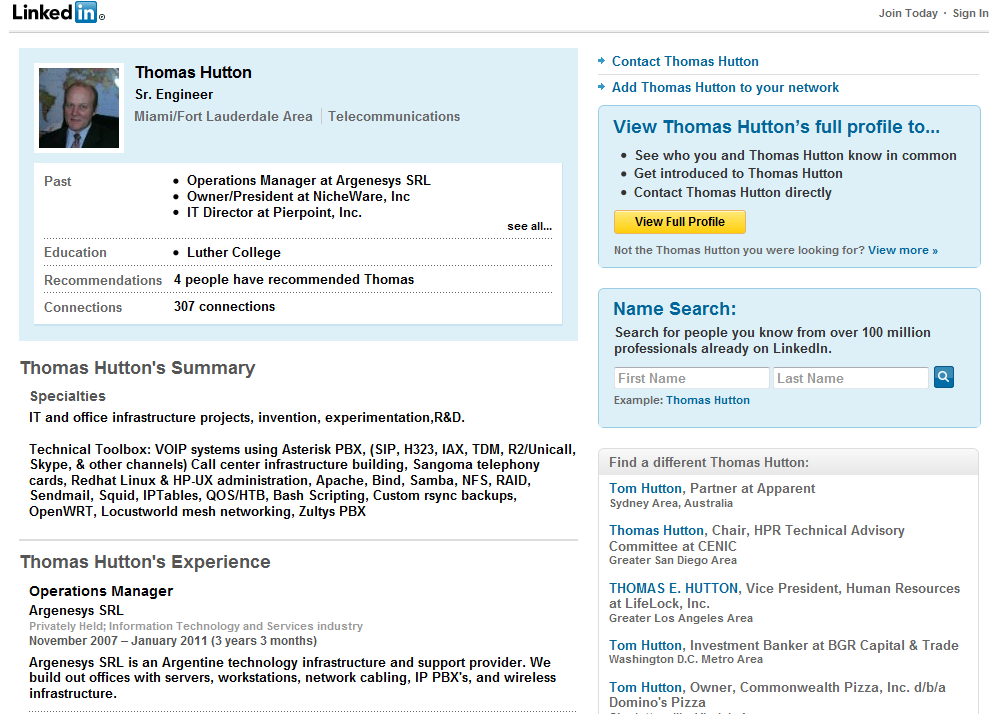Click the Telecommunications industry text

(394, 117)
